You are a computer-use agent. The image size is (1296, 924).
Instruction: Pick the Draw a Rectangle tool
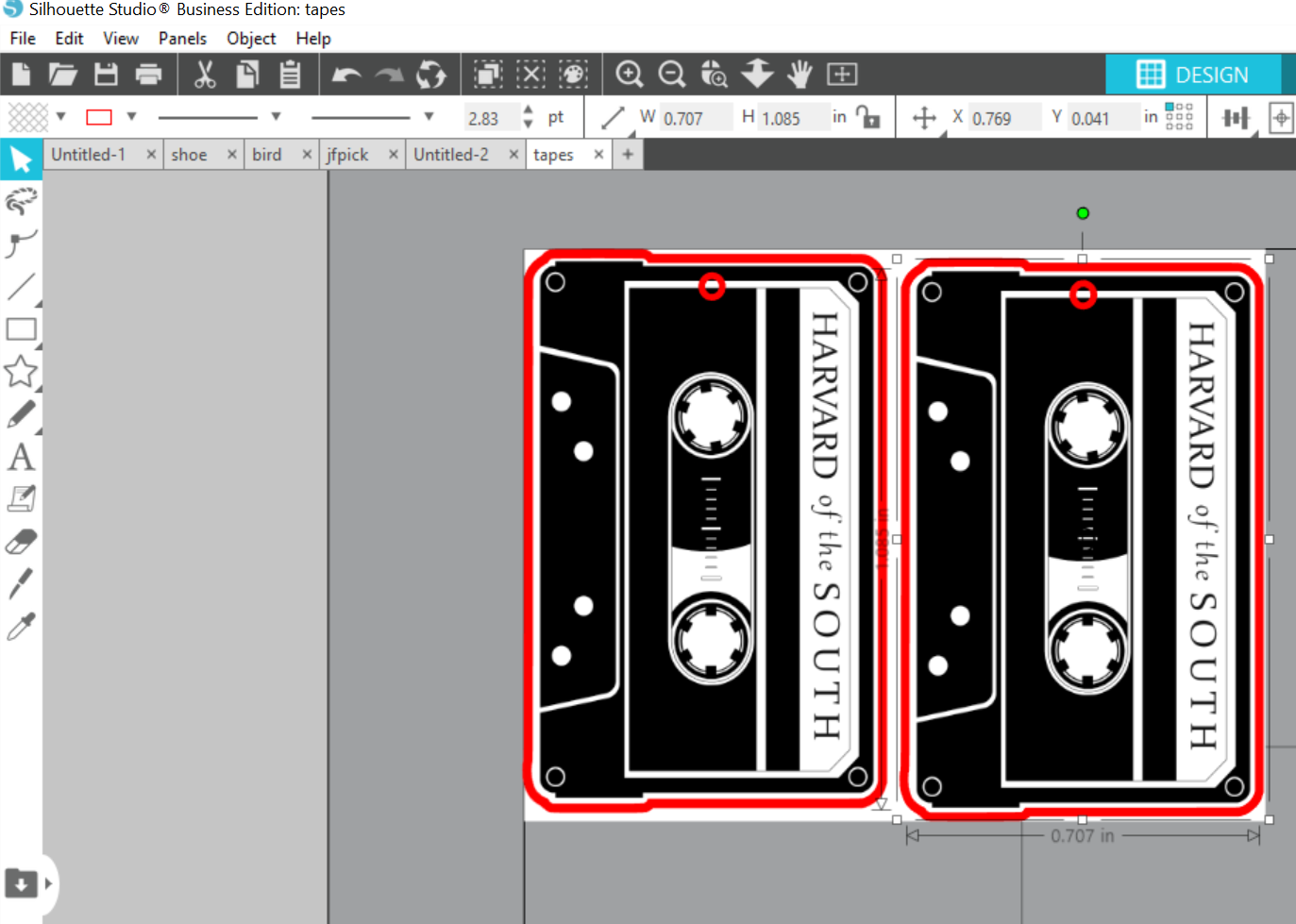point(21,329)
